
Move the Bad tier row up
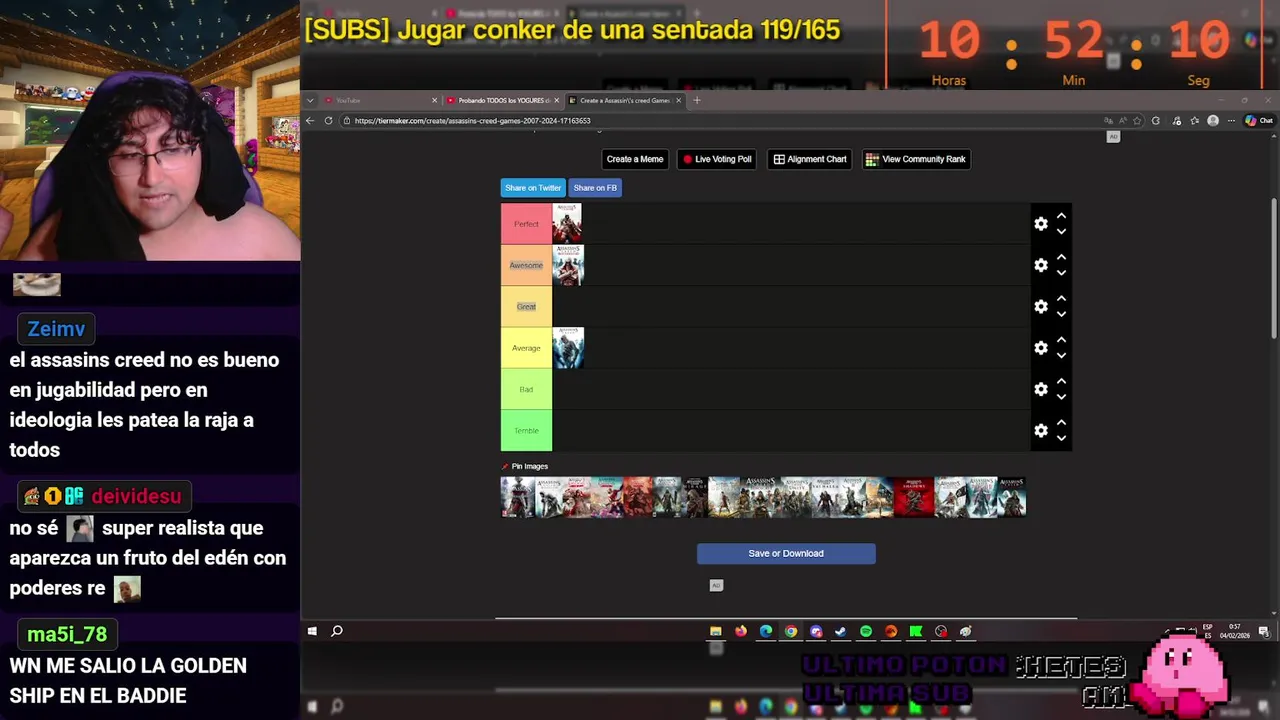pos(1062,381)
